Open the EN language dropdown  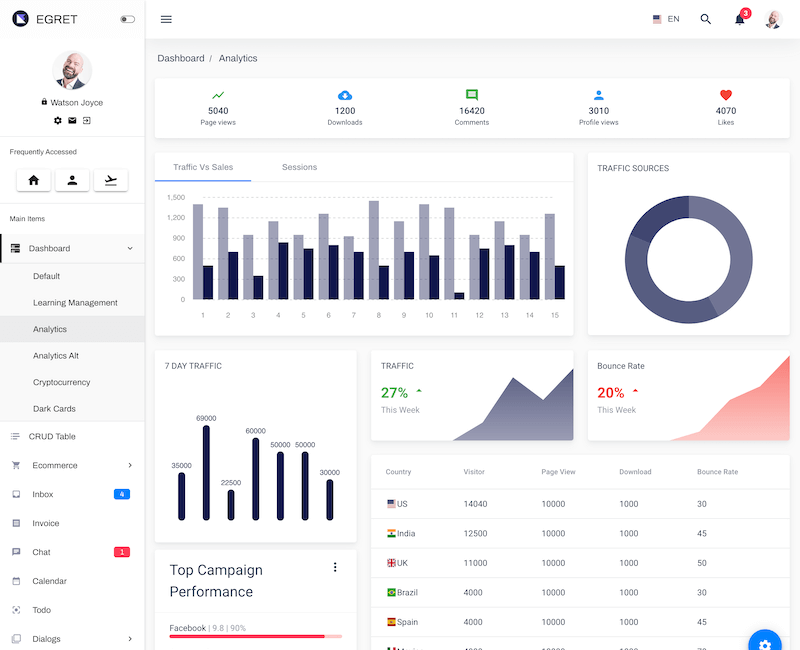pyautogui.click(x=666, y=19)
